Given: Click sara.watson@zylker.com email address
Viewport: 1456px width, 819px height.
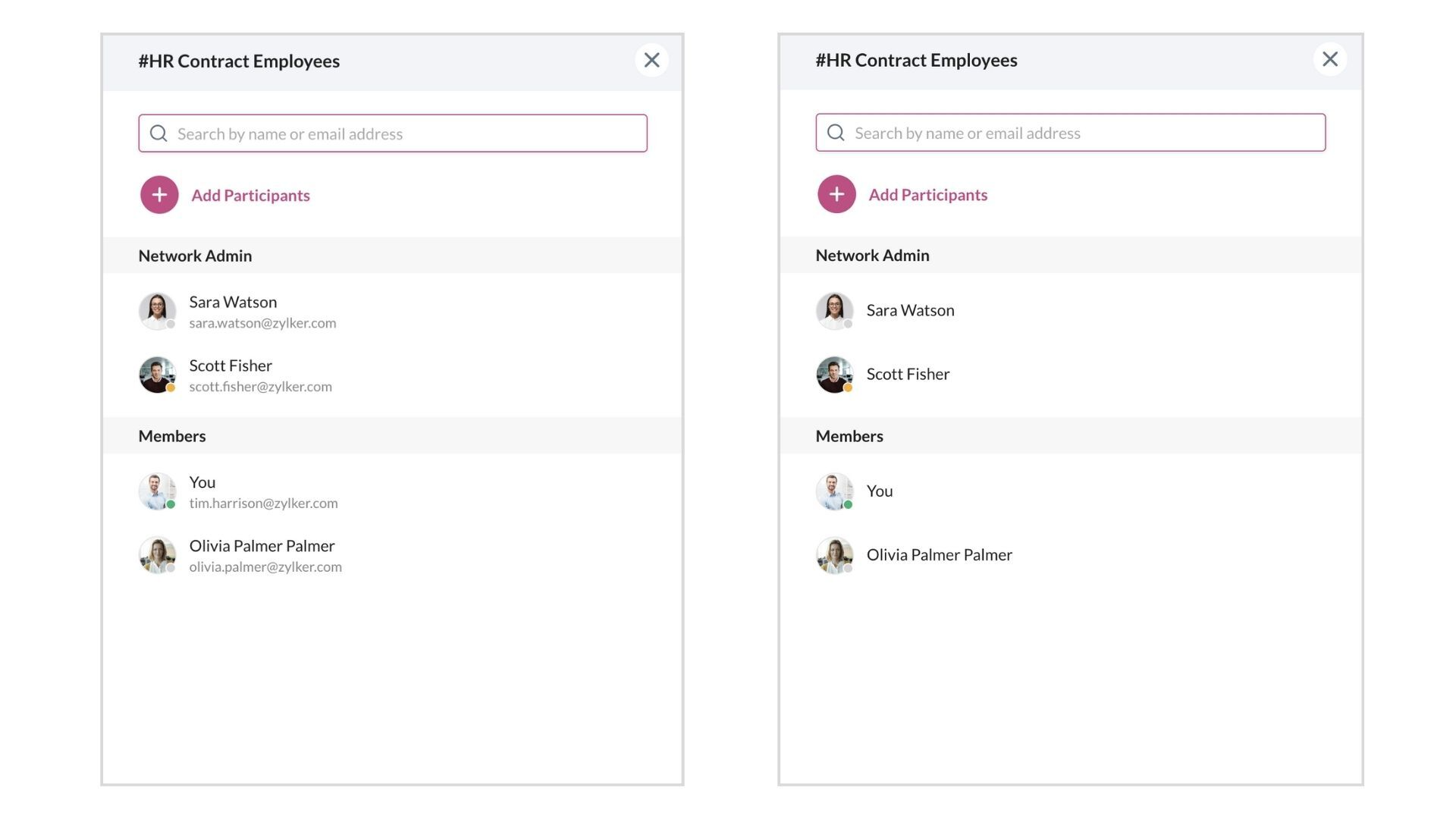Looking at the screenshot, I should coord(262,323).
